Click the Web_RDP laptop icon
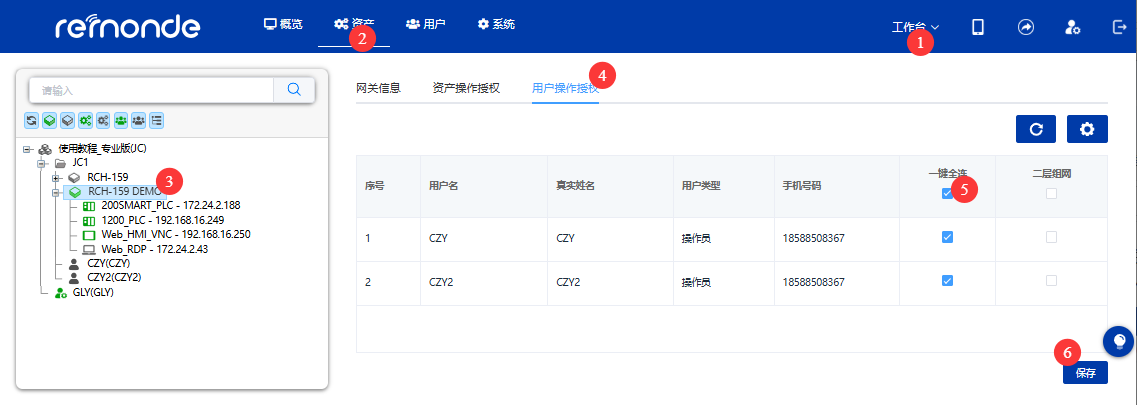This screenshot has width=1137, height=405. click(89, 250)
